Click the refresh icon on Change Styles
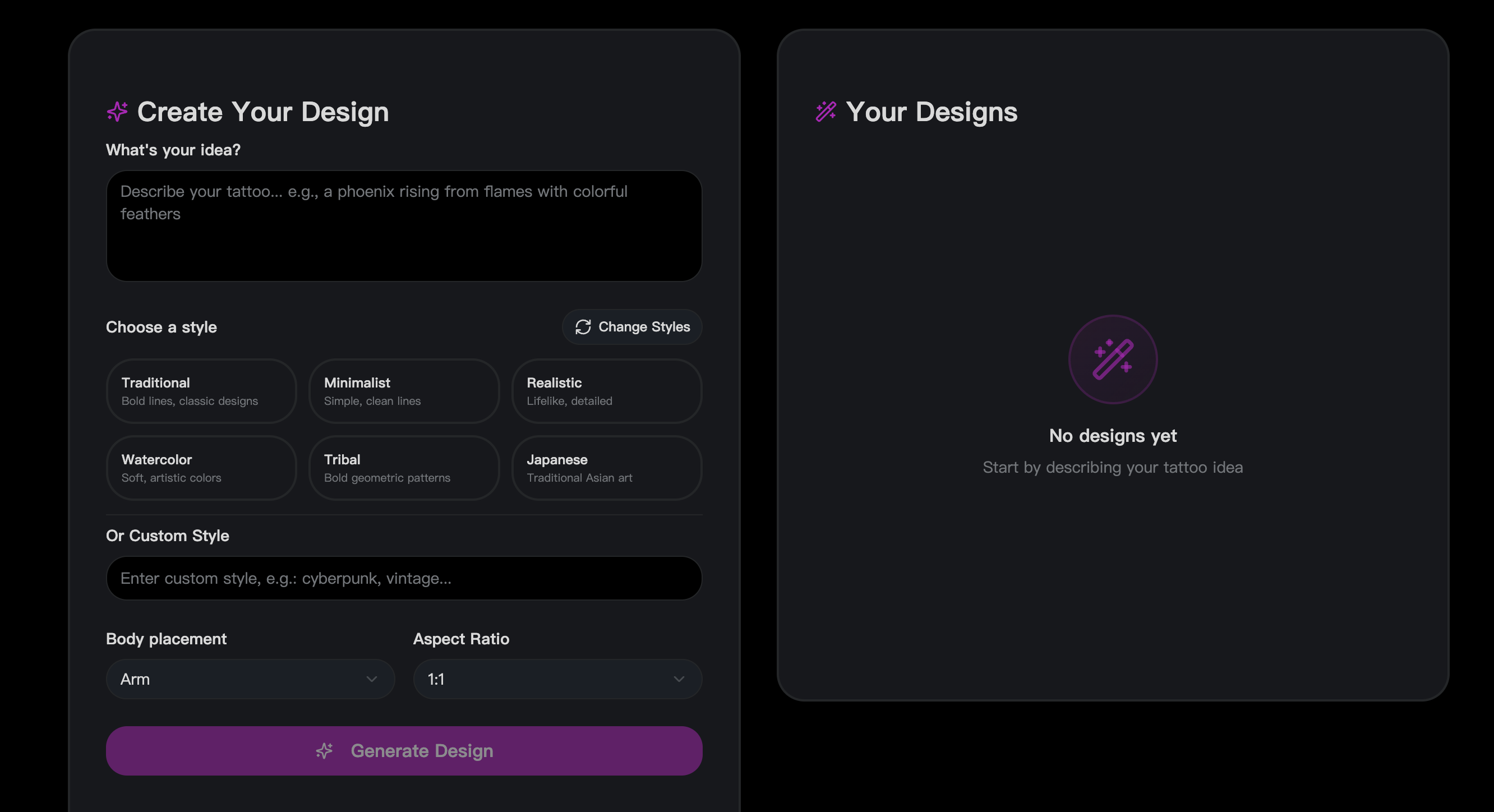1494x812 pixels. click(x=583, y=326)
